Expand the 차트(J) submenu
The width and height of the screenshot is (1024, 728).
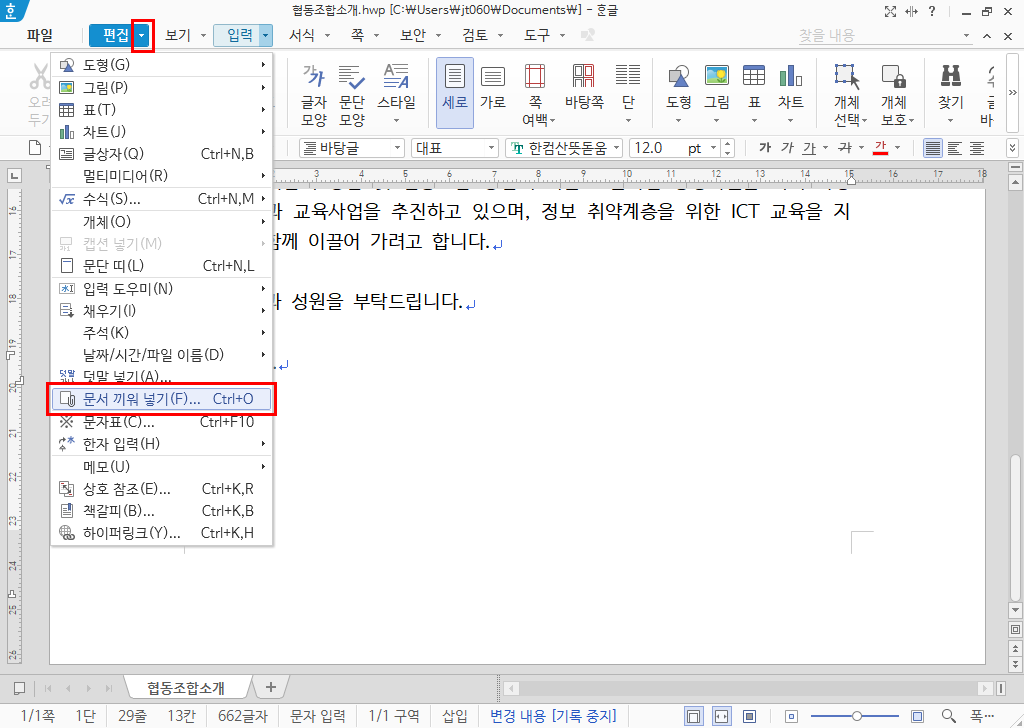[x=161, y=131]
